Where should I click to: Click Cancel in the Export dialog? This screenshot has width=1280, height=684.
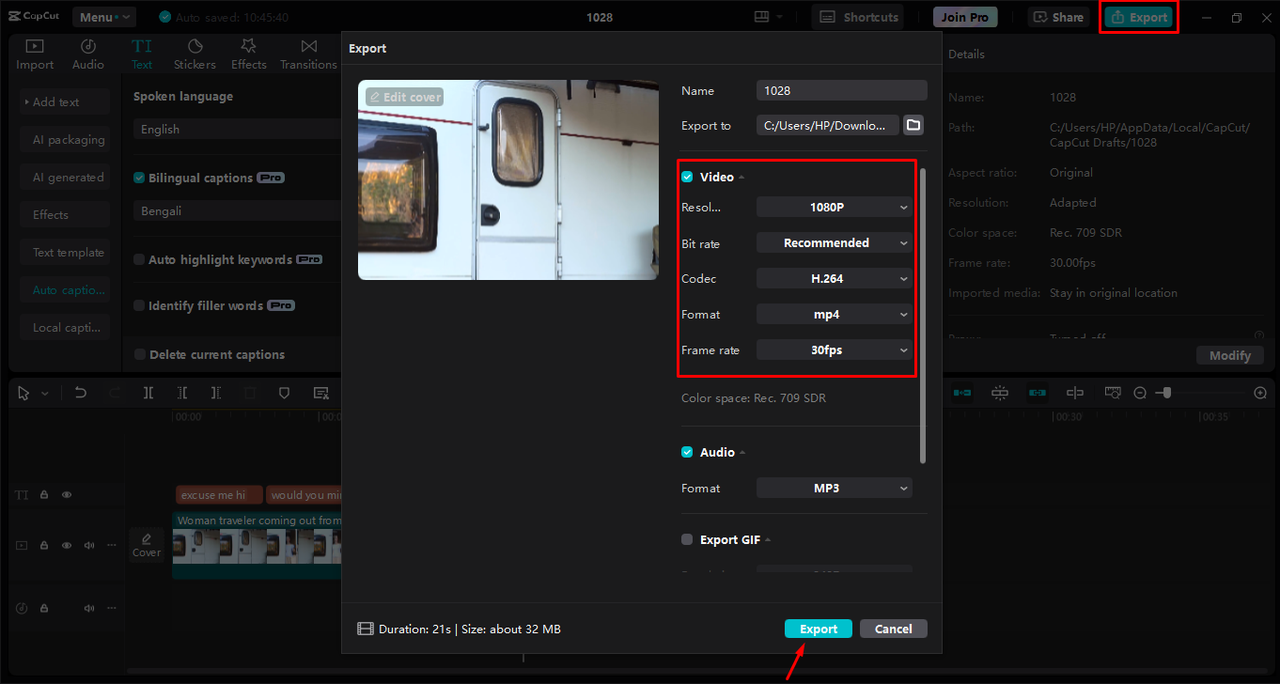click(x=893, y=629)
